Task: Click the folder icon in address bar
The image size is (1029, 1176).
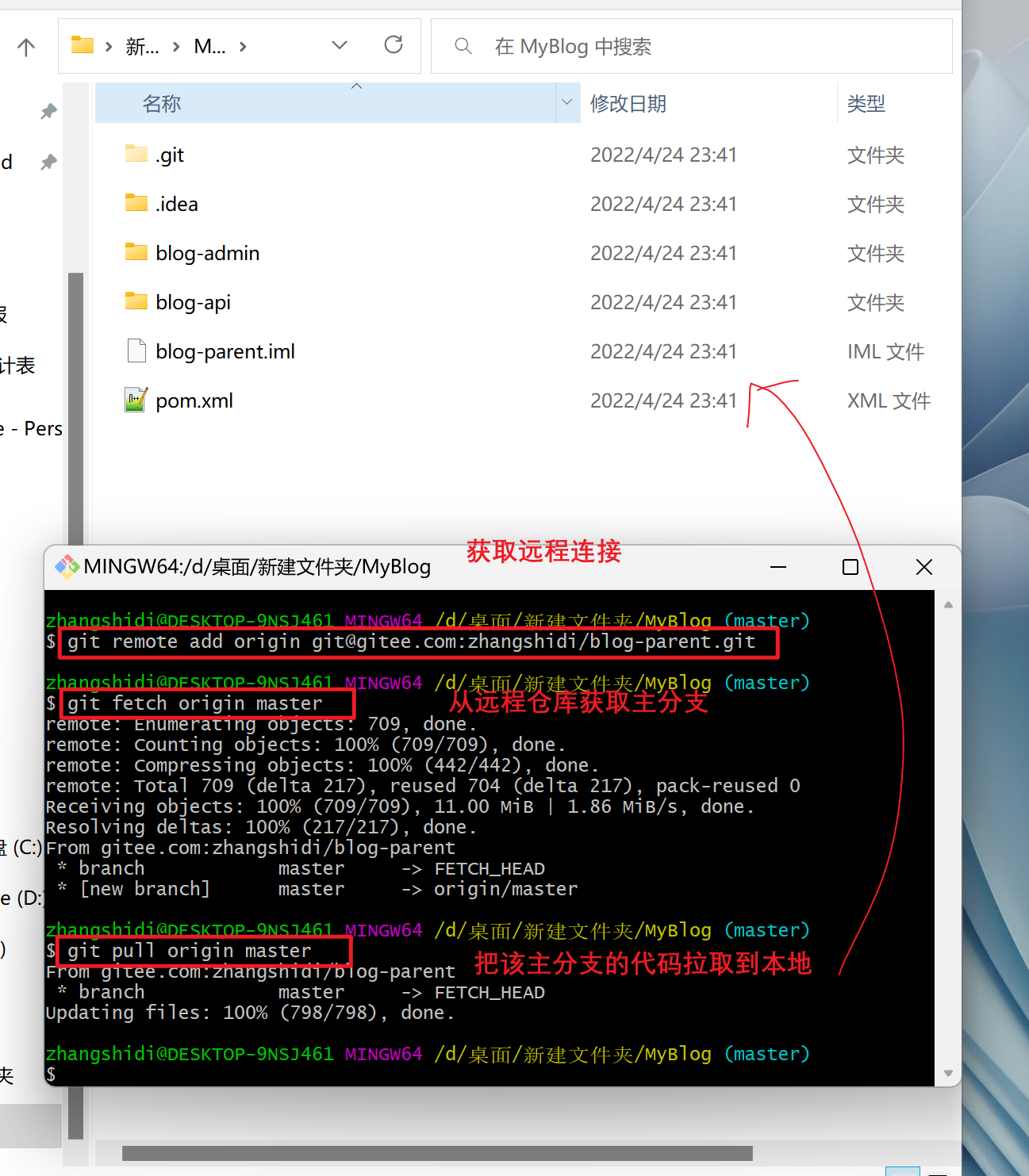Action: tap(83, 45)
